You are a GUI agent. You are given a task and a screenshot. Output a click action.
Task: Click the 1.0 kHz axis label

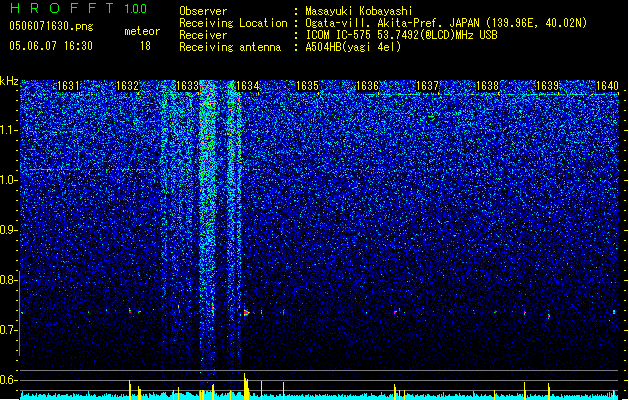tap(9, 180)
